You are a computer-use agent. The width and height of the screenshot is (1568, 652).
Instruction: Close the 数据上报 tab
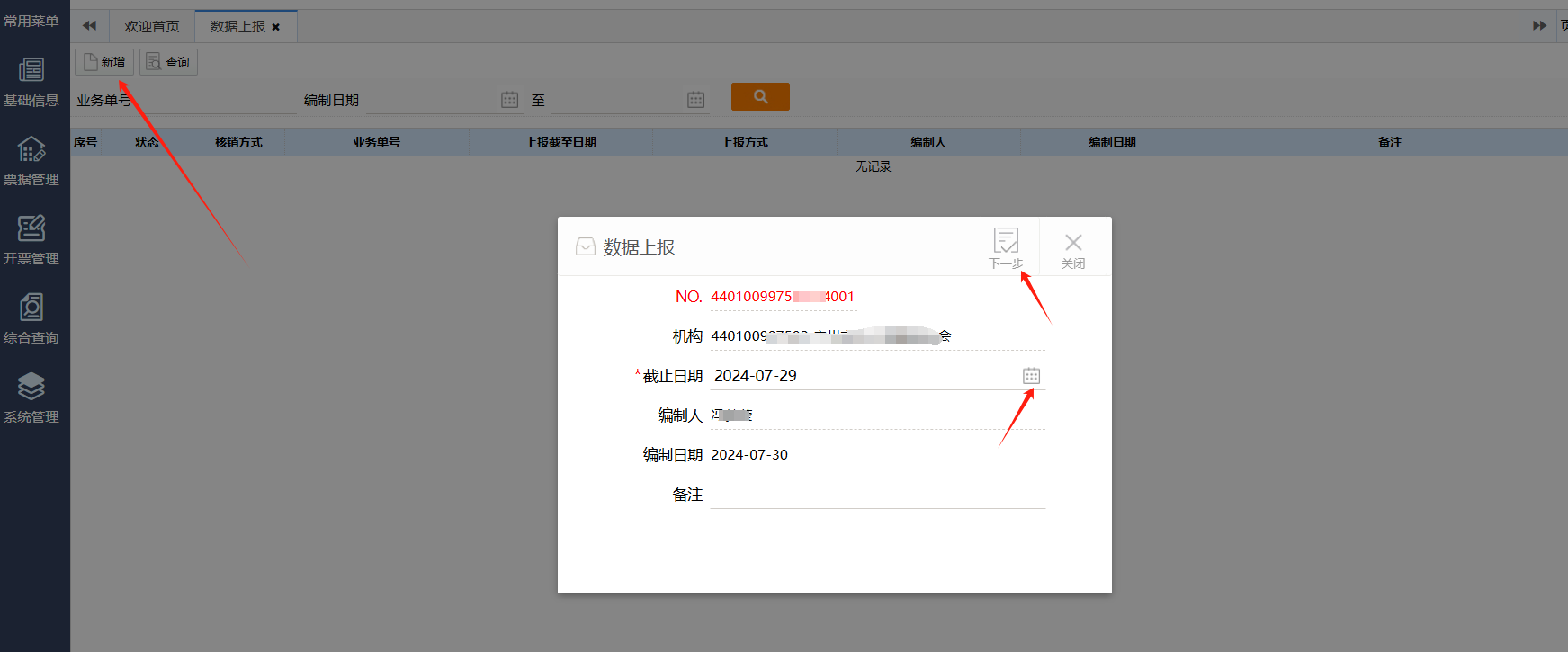point(276,27)
